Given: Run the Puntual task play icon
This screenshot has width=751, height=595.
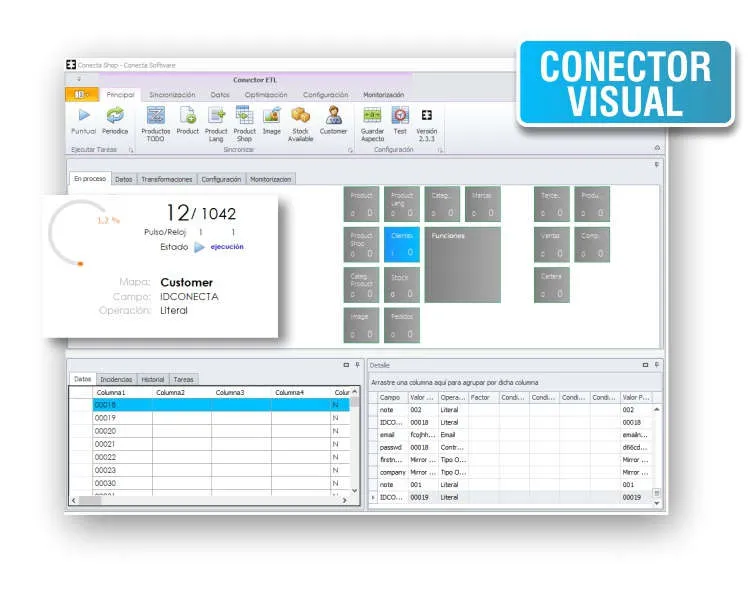Looking at the screenshot, I should pos(84,115).
